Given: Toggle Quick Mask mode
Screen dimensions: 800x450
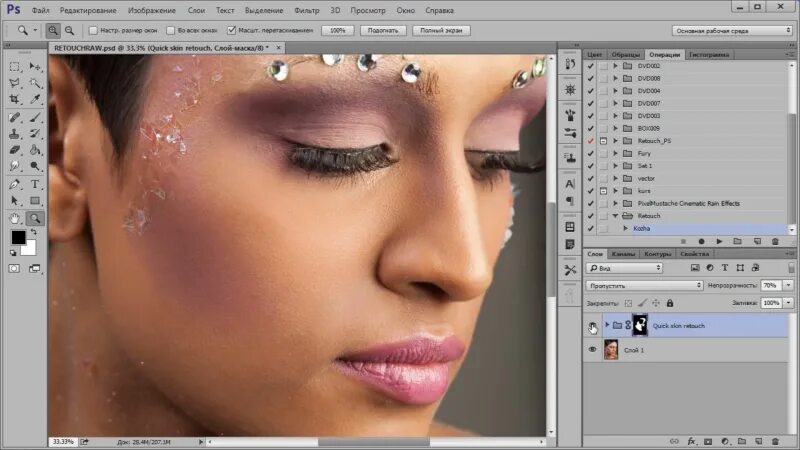Looking at the screenshot, I should [x=14, y=268].
